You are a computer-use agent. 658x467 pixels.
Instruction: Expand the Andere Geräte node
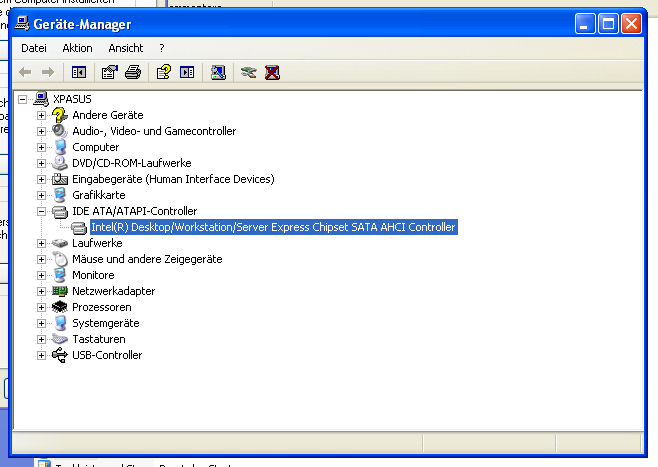pos(41,115)
